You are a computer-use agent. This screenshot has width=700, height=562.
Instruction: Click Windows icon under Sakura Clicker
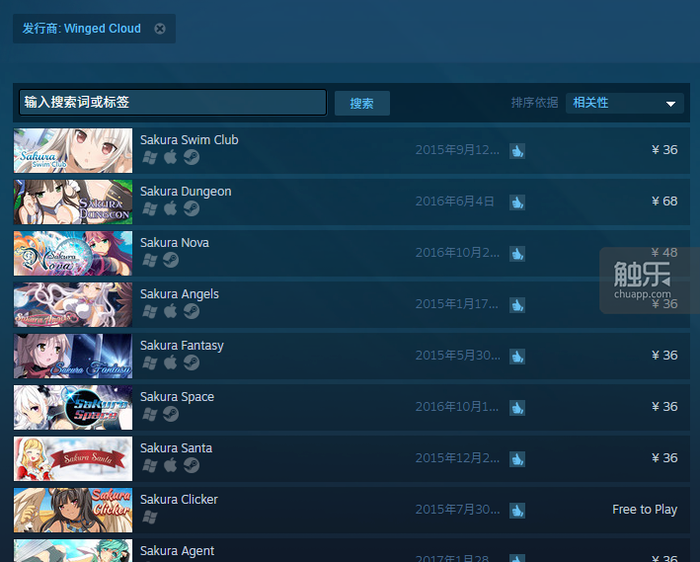pyautogui.click(x=150, y=517)
